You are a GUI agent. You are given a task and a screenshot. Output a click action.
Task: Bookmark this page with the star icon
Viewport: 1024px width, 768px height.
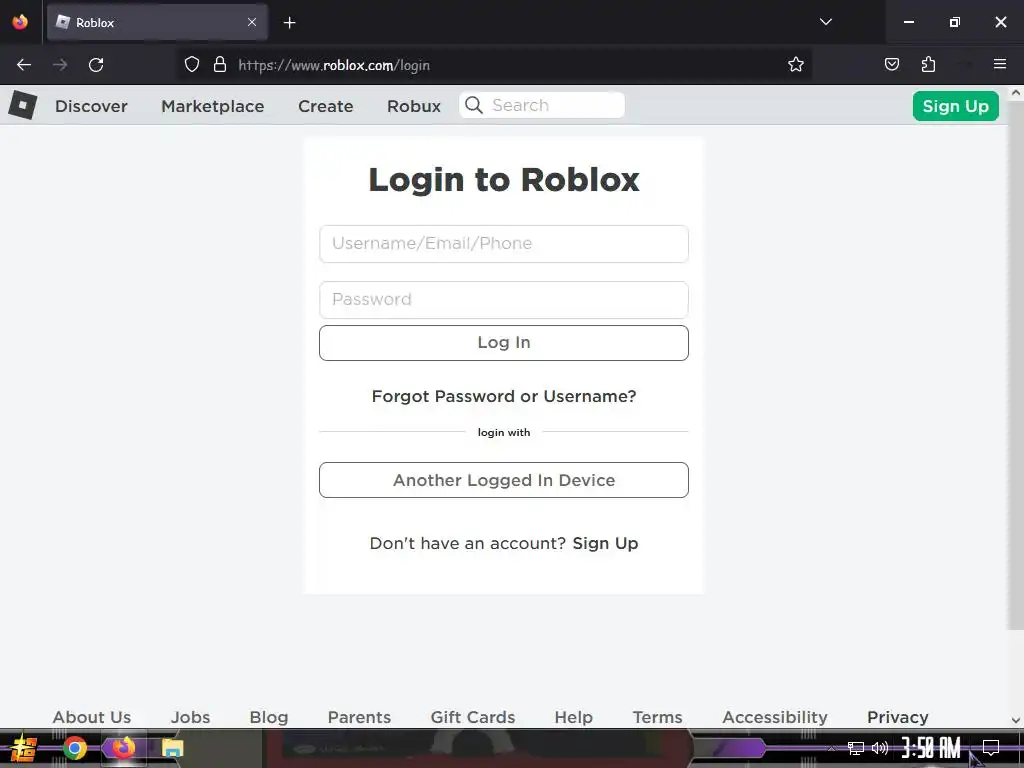(x=795, y=64)
